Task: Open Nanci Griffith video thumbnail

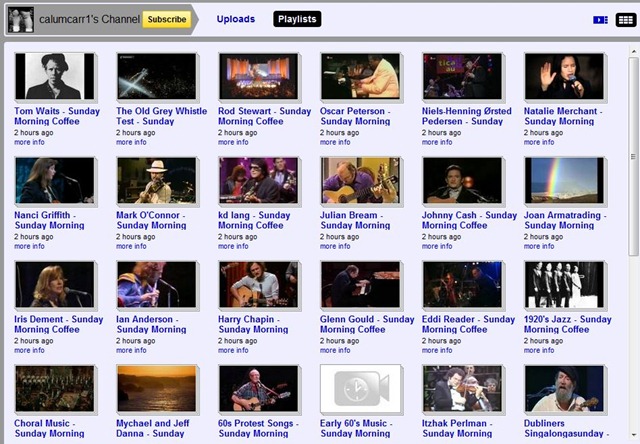Action: (55, 180)
